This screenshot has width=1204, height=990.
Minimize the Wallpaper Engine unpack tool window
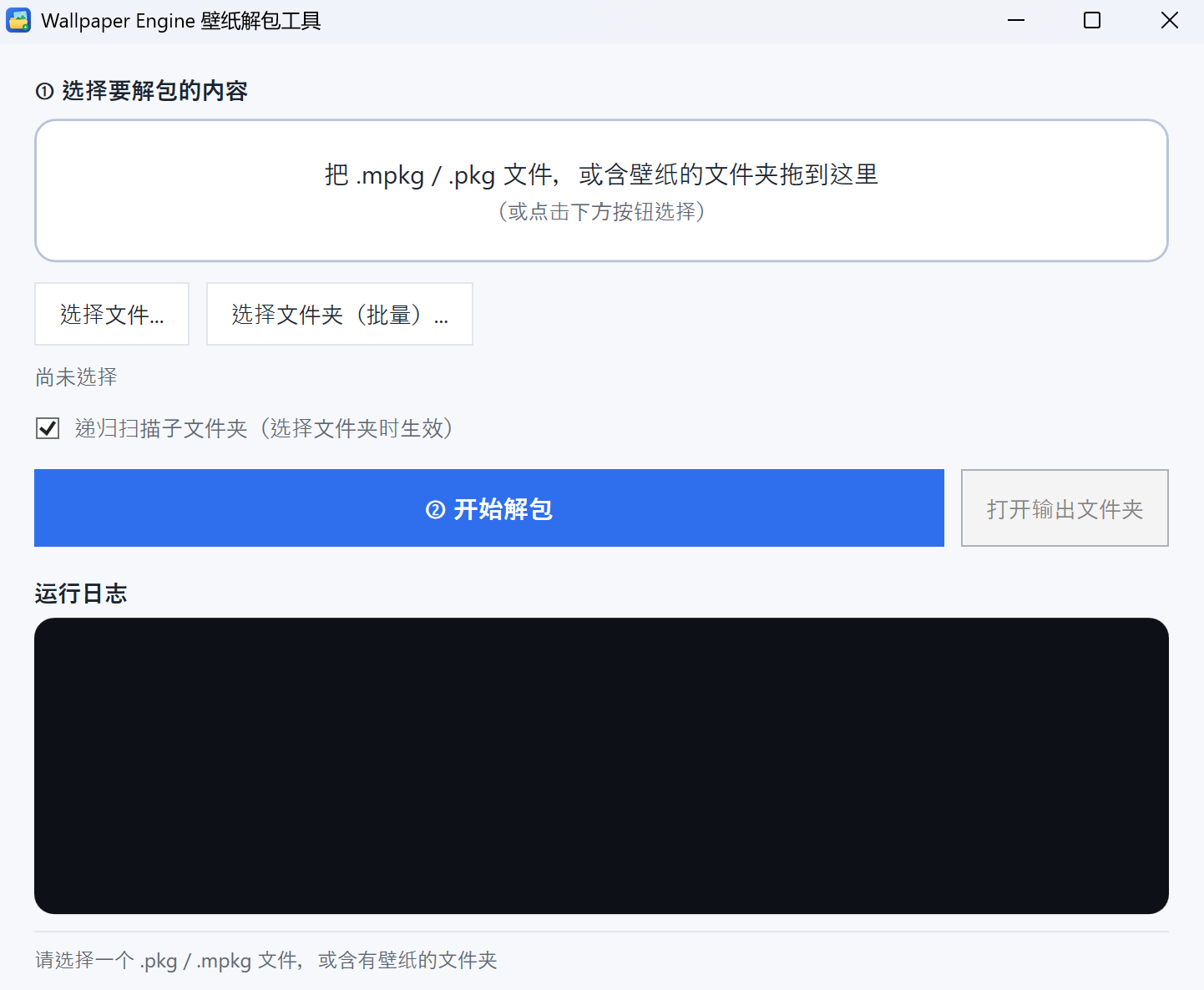pos(1016,20)
